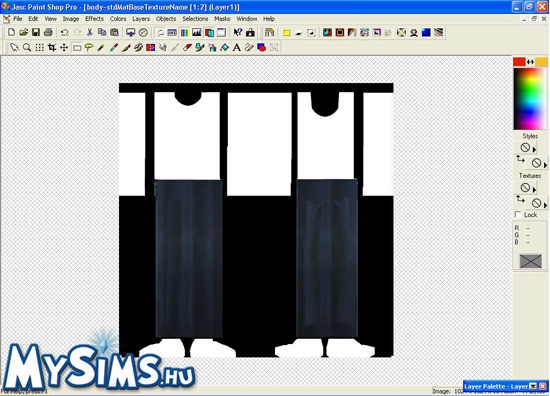The width and height of the screenshot is (550, 396).
Task: Toggle the Overview window button
Action: point(221,33)
